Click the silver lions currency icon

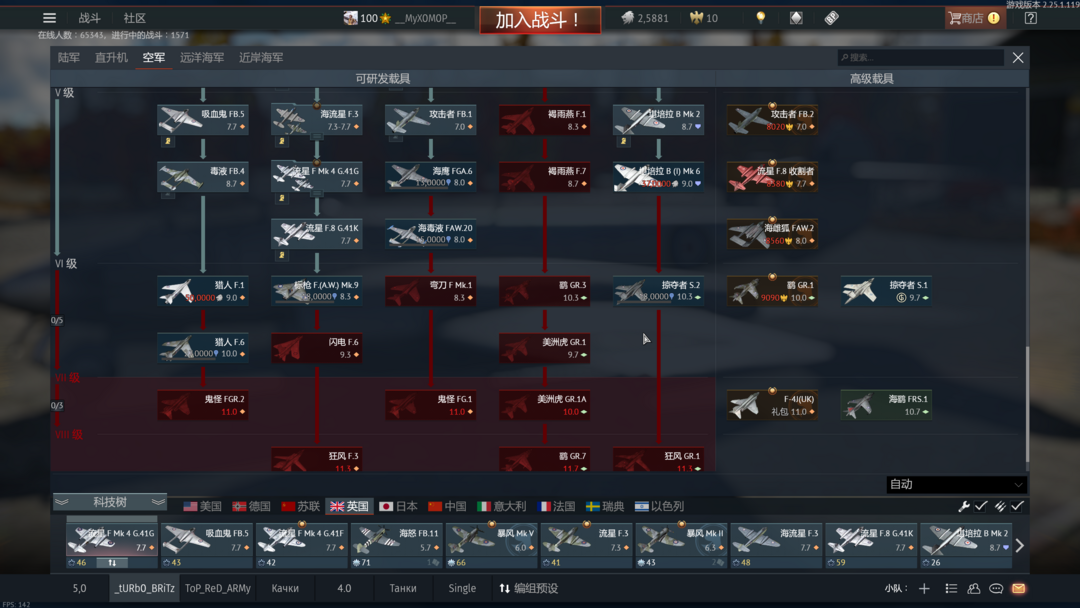tap(627, 18)
